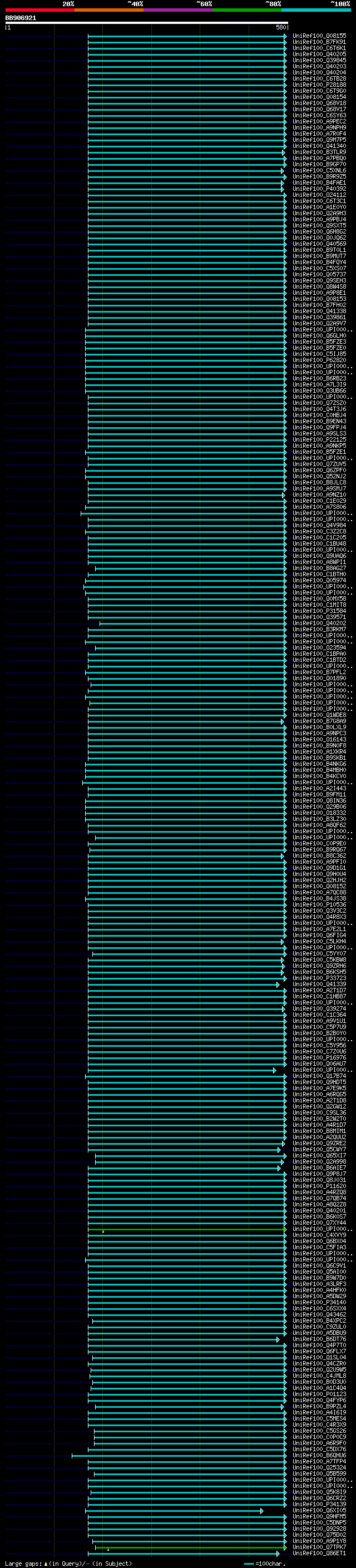Select hit label UniRef100_P34139
Image resolution: width=356 pixels, height=1568 pixels.
point(319,1504)
